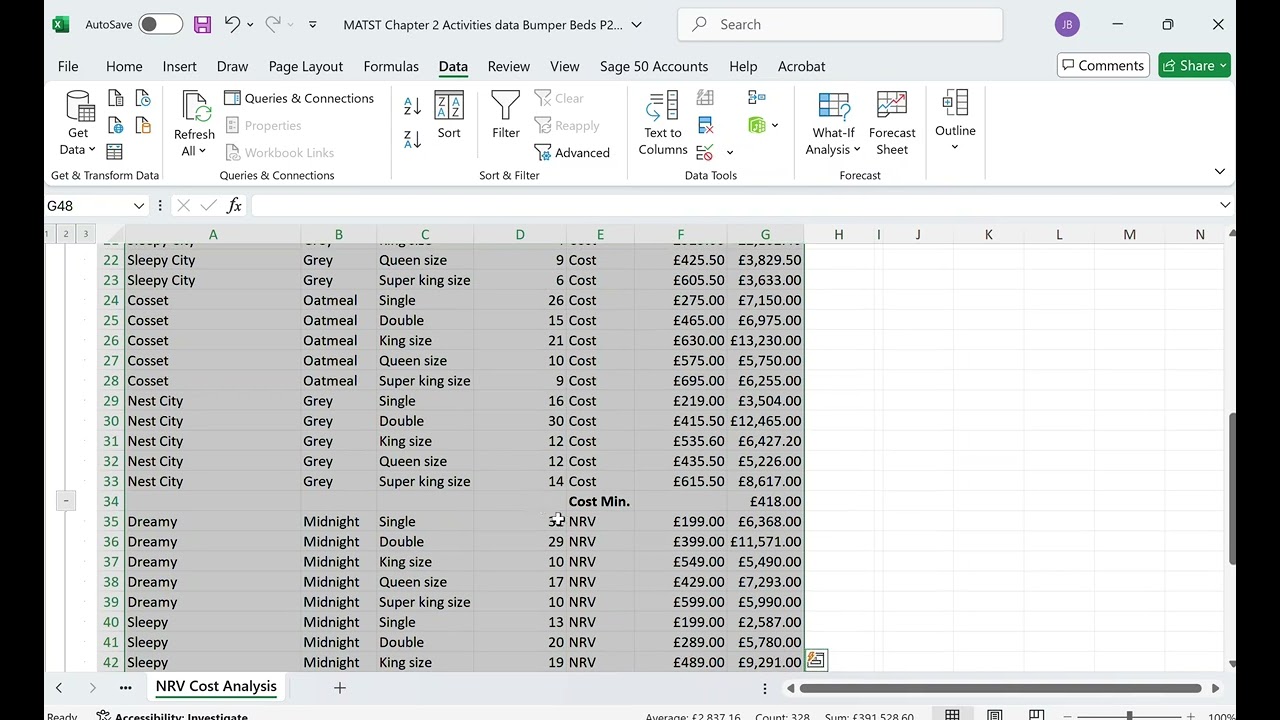
Task: Open Advanced filter options
Action: [x=572, y=152]
